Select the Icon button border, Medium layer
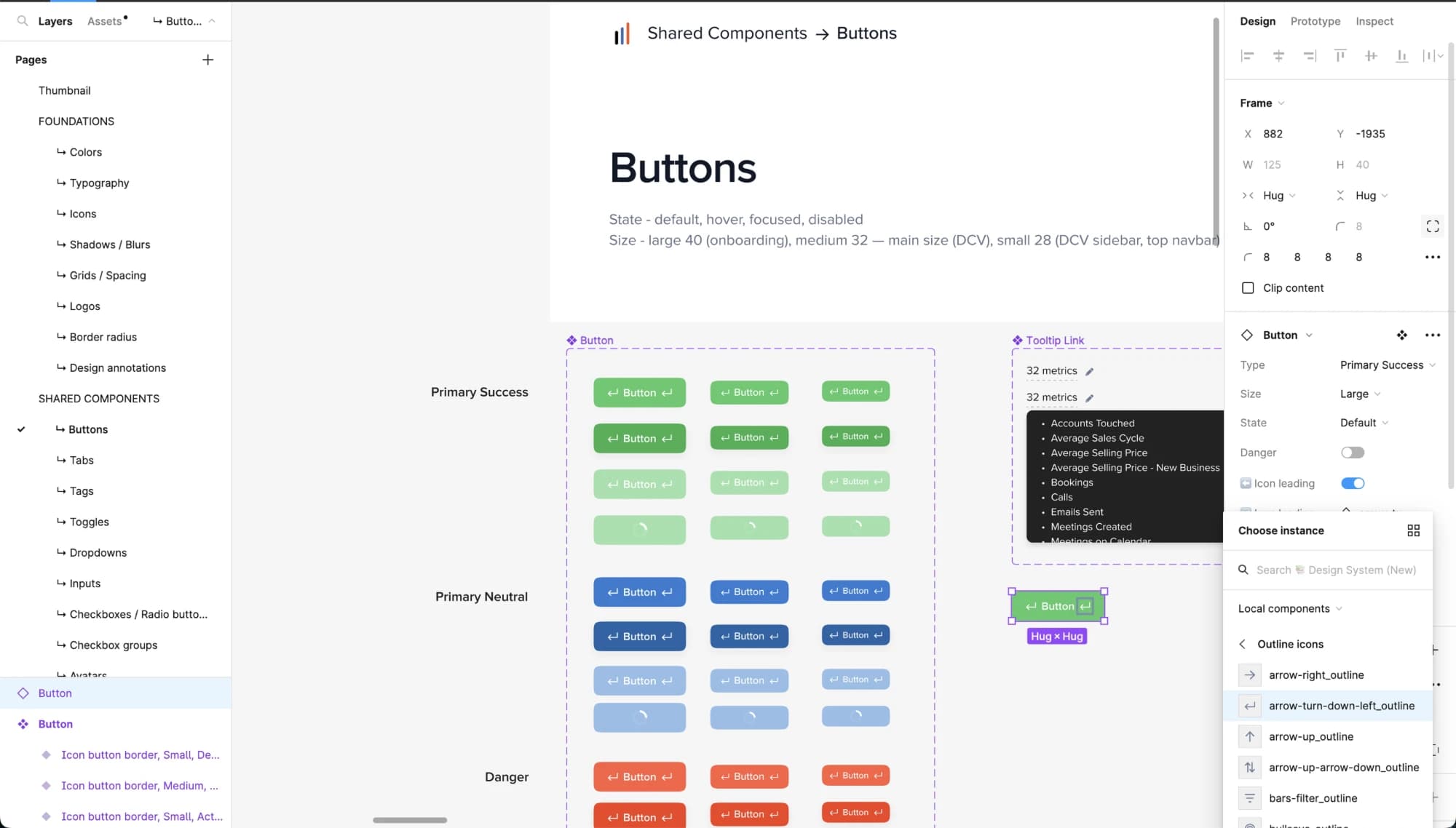This screenshot has width=1456, height=828. (140, 786)
